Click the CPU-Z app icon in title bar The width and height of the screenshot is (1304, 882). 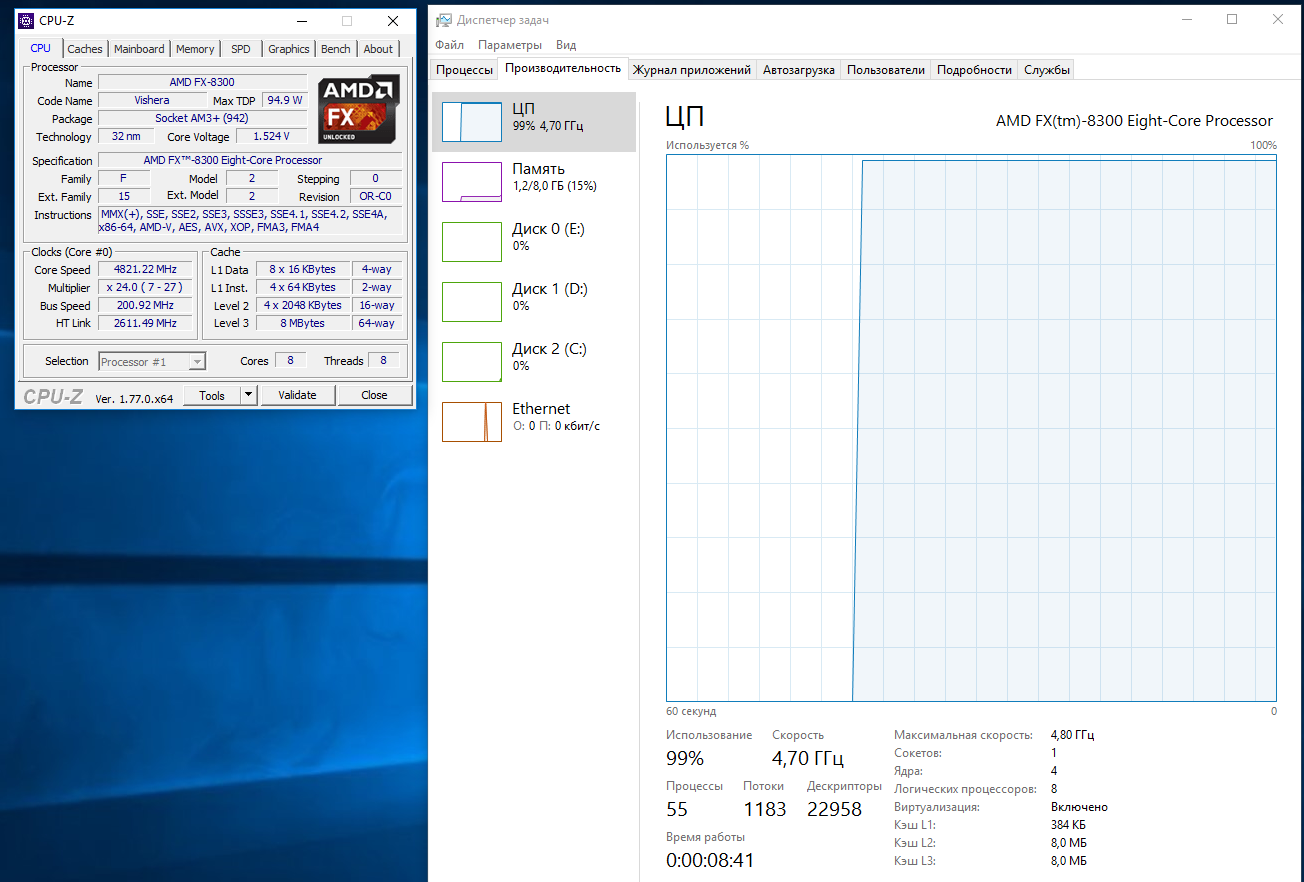tap(25, 21)
